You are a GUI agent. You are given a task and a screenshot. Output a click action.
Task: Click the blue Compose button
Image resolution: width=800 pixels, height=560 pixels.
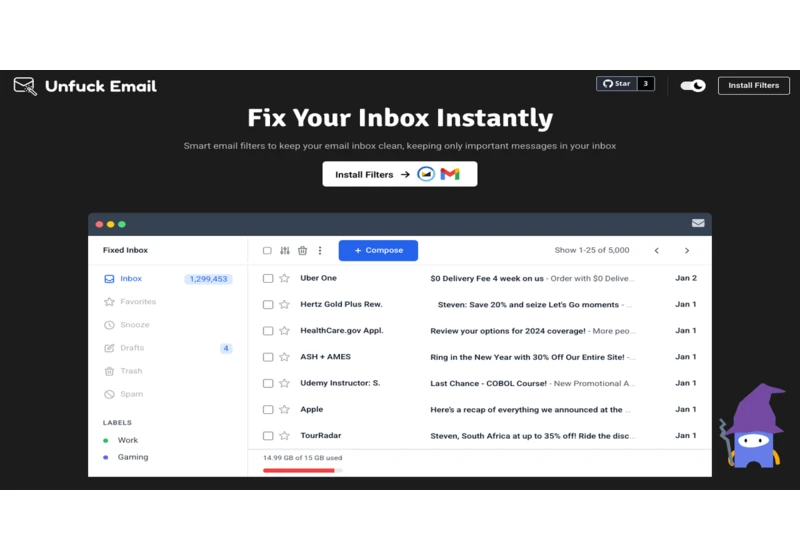pos(378,250)
